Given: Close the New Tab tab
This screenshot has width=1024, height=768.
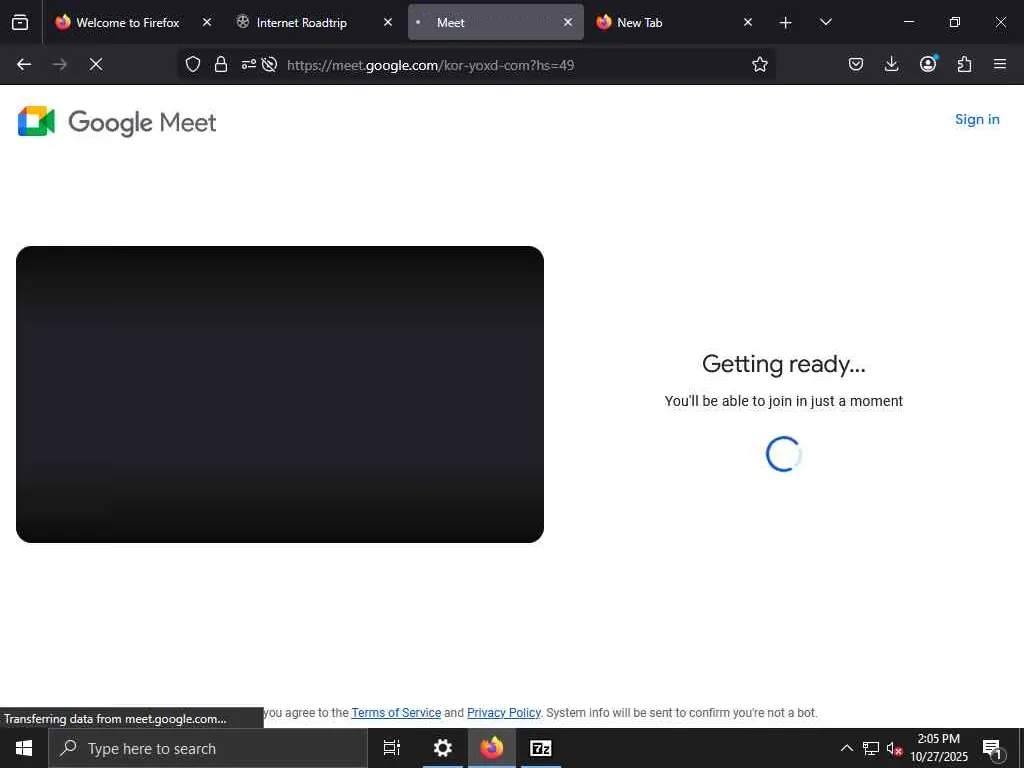Looking at the screenshot, I should (748, 22).
